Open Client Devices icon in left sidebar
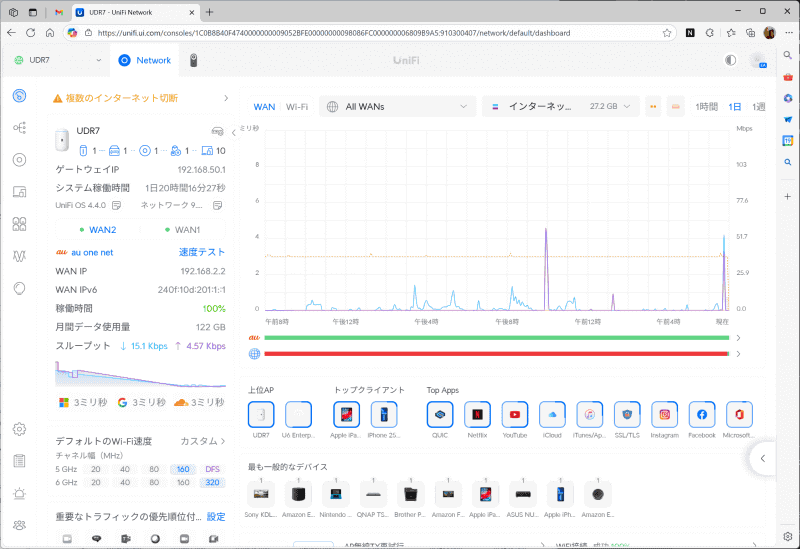This screenshot has width=800, height=549. (19, 192)
